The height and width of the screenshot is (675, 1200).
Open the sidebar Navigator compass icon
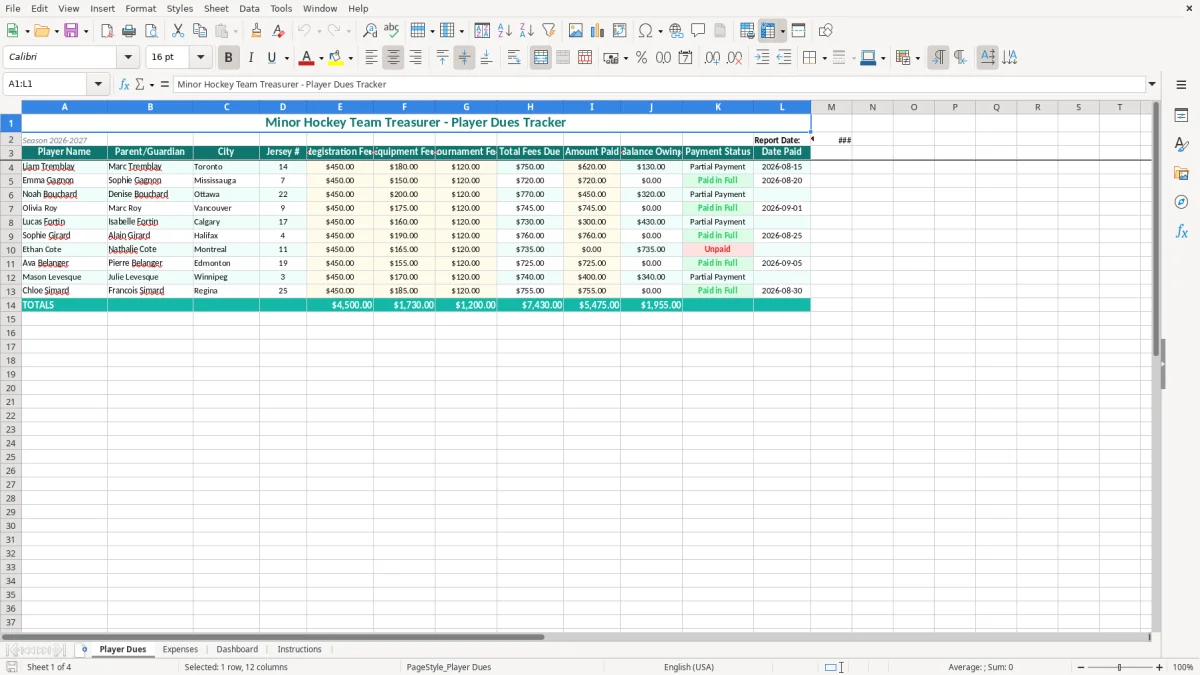(x=1181, y=202)
